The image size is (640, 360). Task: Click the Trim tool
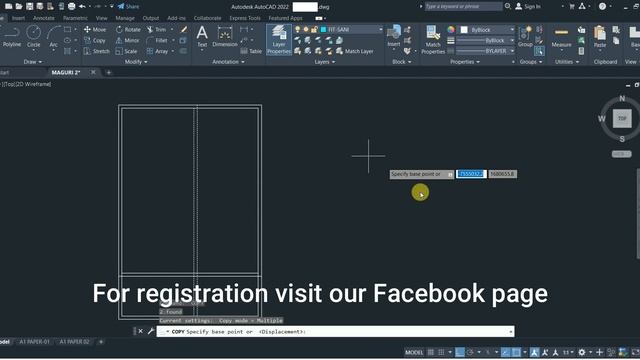point(157,29)
